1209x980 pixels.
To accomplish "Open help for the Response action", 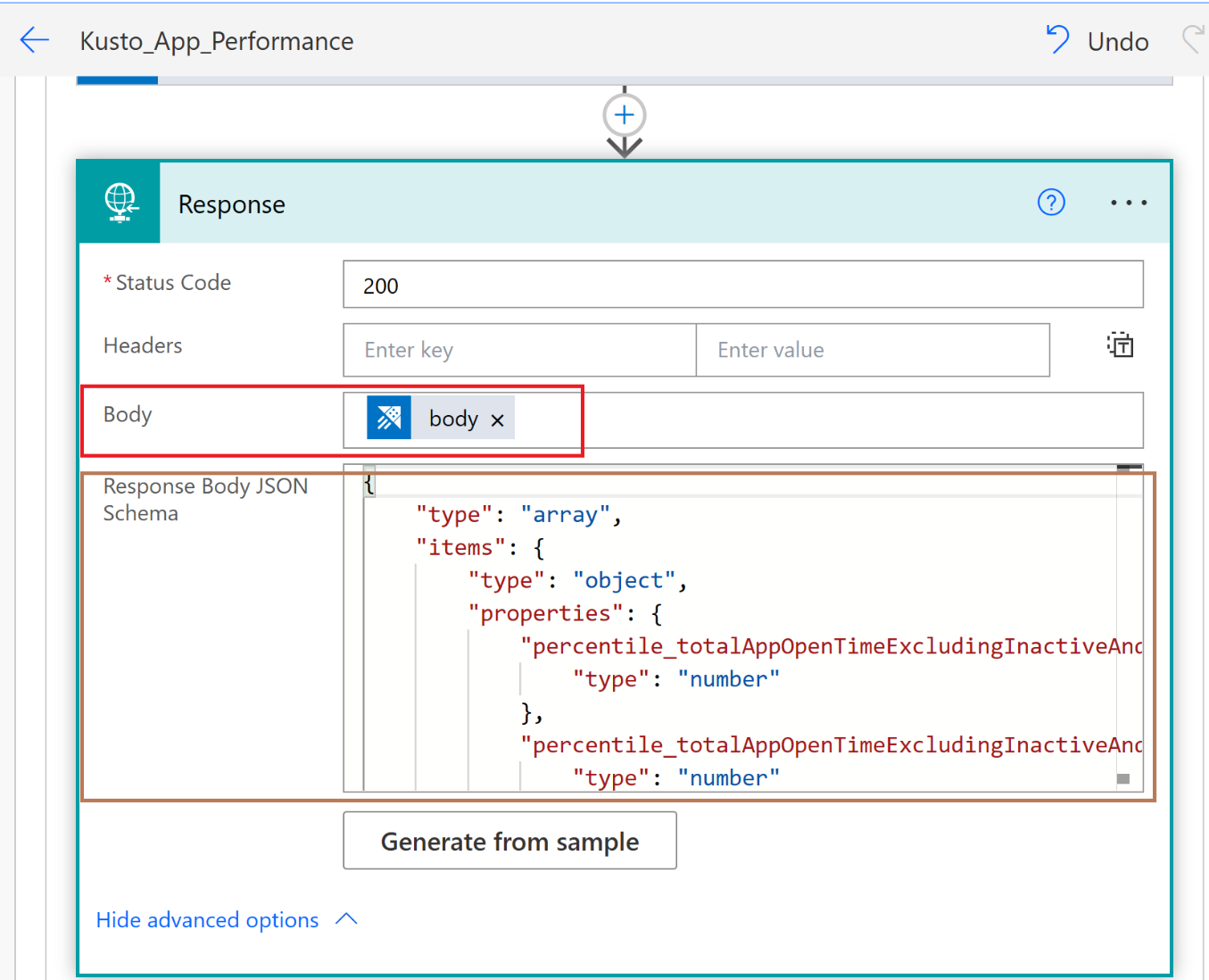I will point(1051,203).
